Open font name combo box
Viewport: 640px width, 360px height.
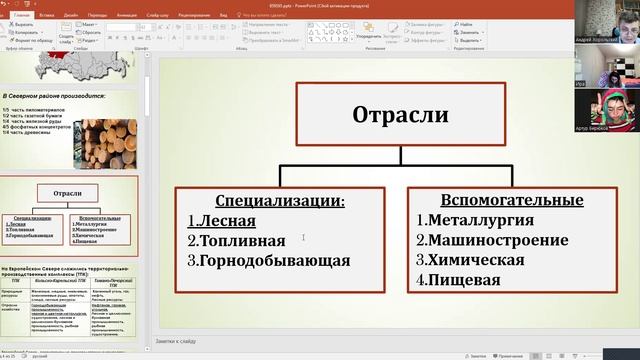pos(121,27)
